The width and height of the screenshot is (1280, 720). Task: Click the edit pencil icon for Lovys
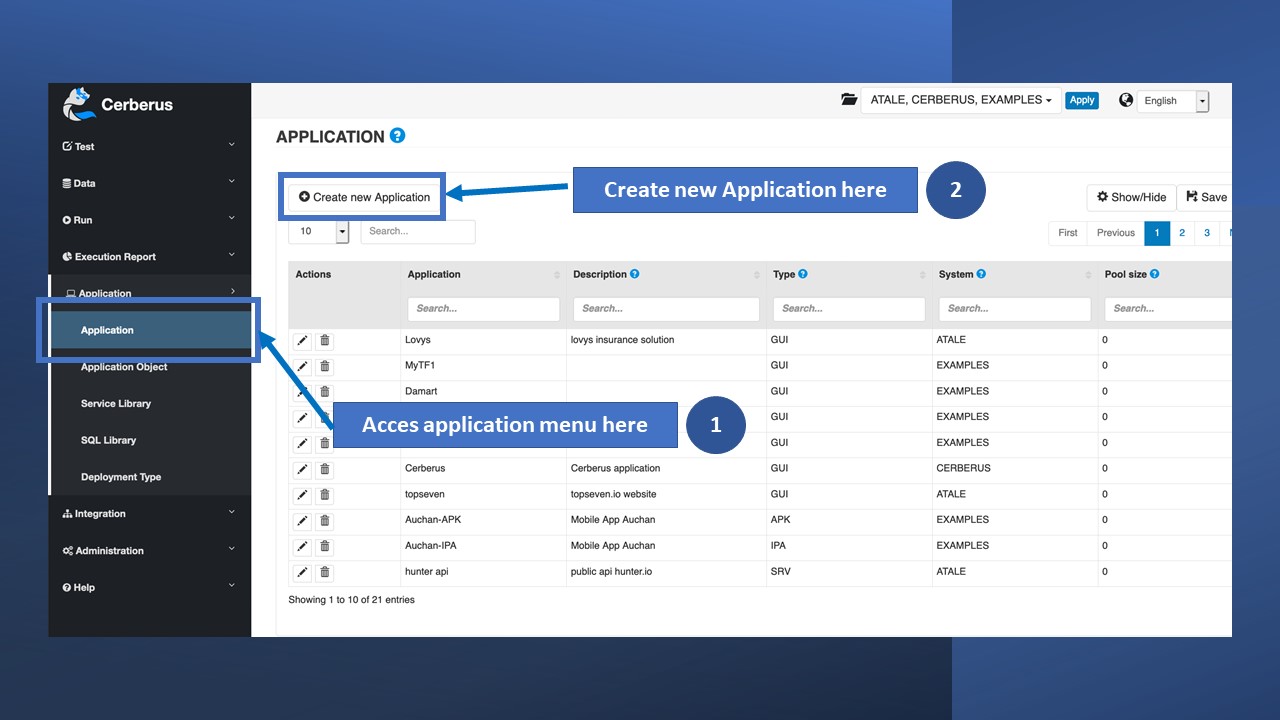tap(302, 341)
